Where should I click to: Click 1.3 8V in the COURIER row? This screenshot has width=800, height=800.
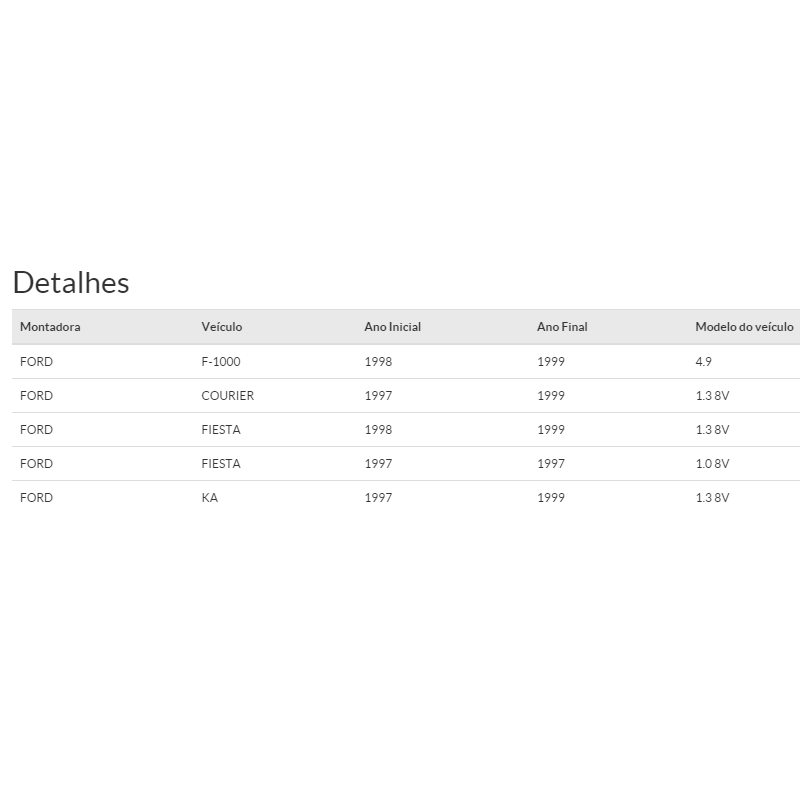point(712,396)
